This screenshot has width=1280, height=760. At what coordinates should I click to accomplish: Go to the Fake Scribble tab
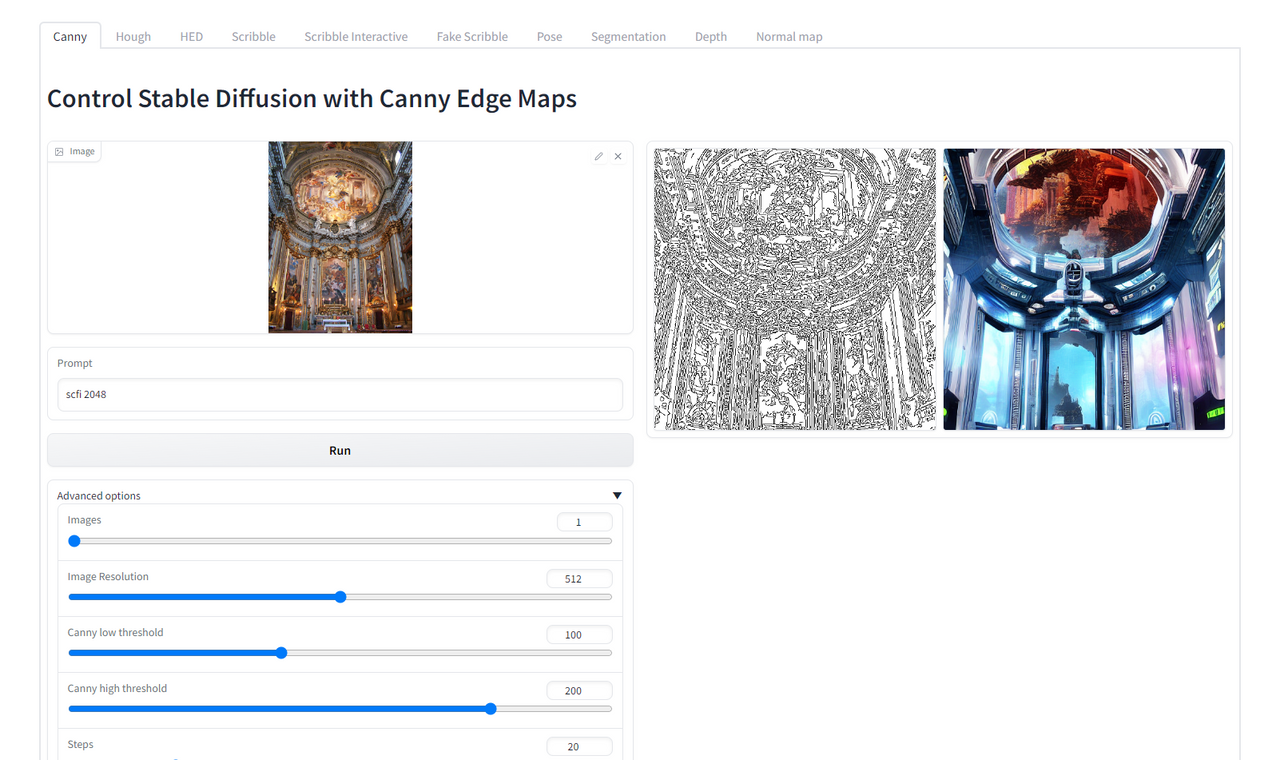(x=472, y=36)
